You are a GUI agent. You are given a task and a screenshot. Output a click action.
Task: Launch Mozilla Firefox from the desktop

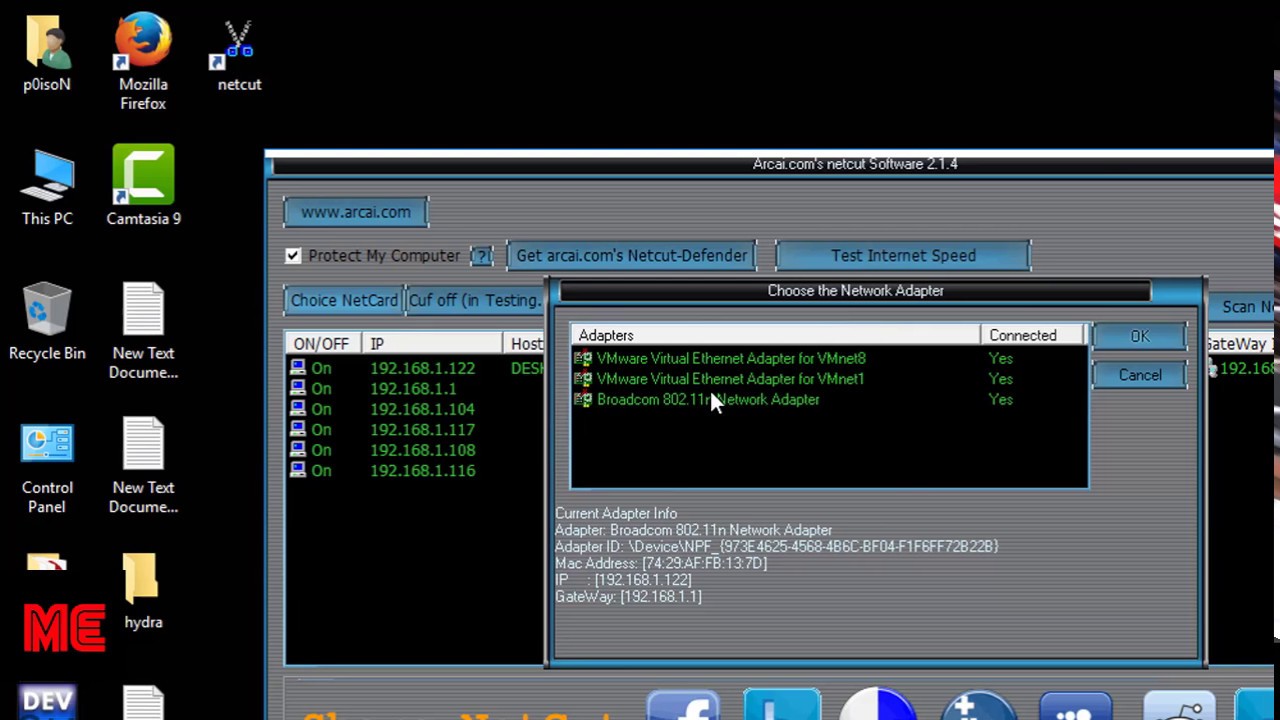pyautogui.click(x=143, y=42)
